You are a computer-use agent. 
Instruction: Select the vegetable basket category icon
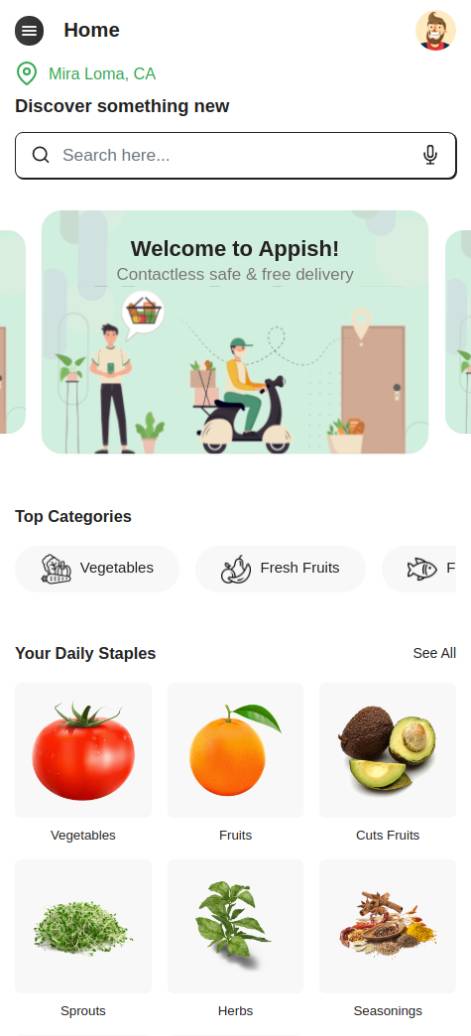pos(56,569)
